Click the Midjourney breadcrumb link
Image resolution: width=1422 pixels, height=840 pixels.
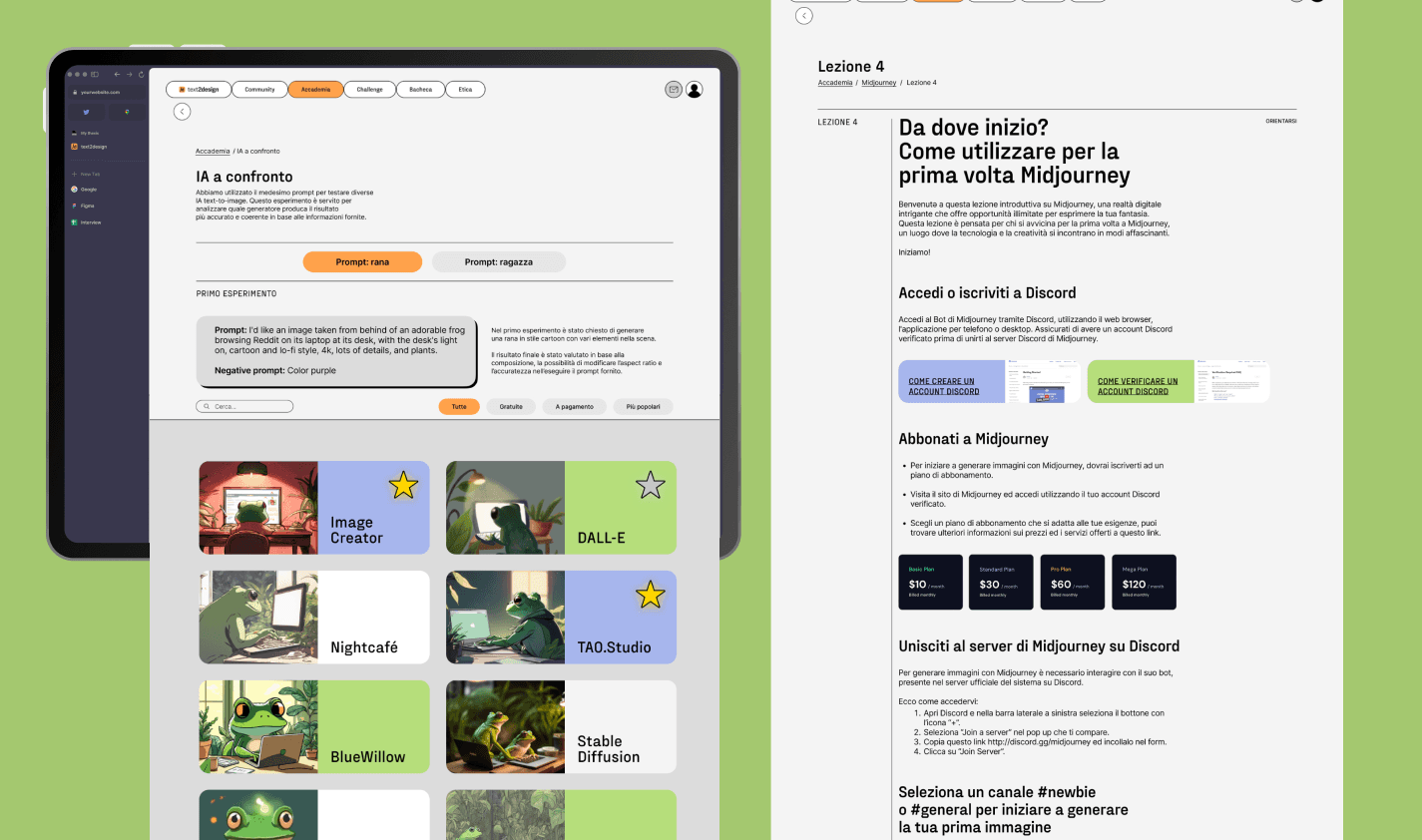pos(879,83)
